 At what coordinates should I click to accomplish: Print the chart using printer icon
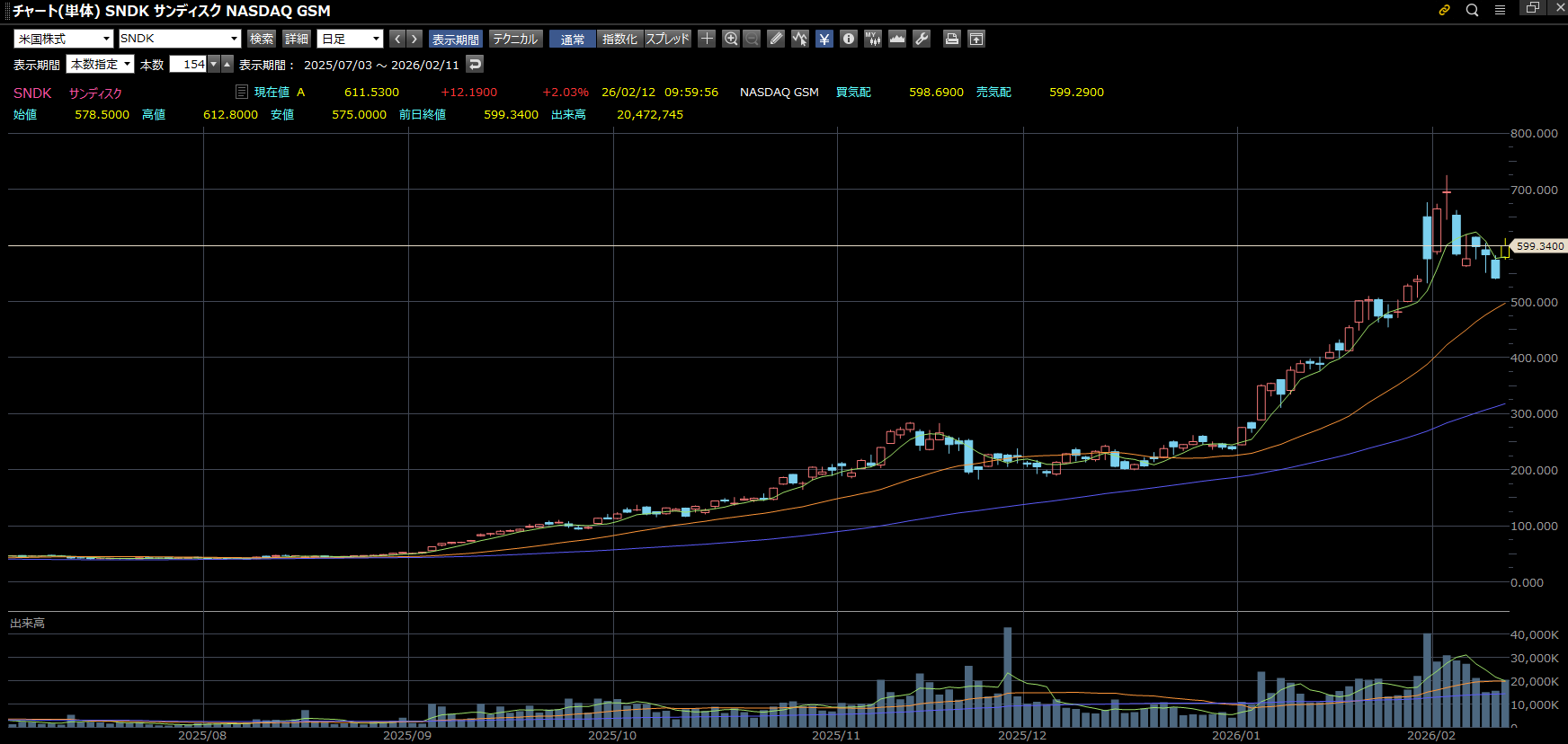951,39
